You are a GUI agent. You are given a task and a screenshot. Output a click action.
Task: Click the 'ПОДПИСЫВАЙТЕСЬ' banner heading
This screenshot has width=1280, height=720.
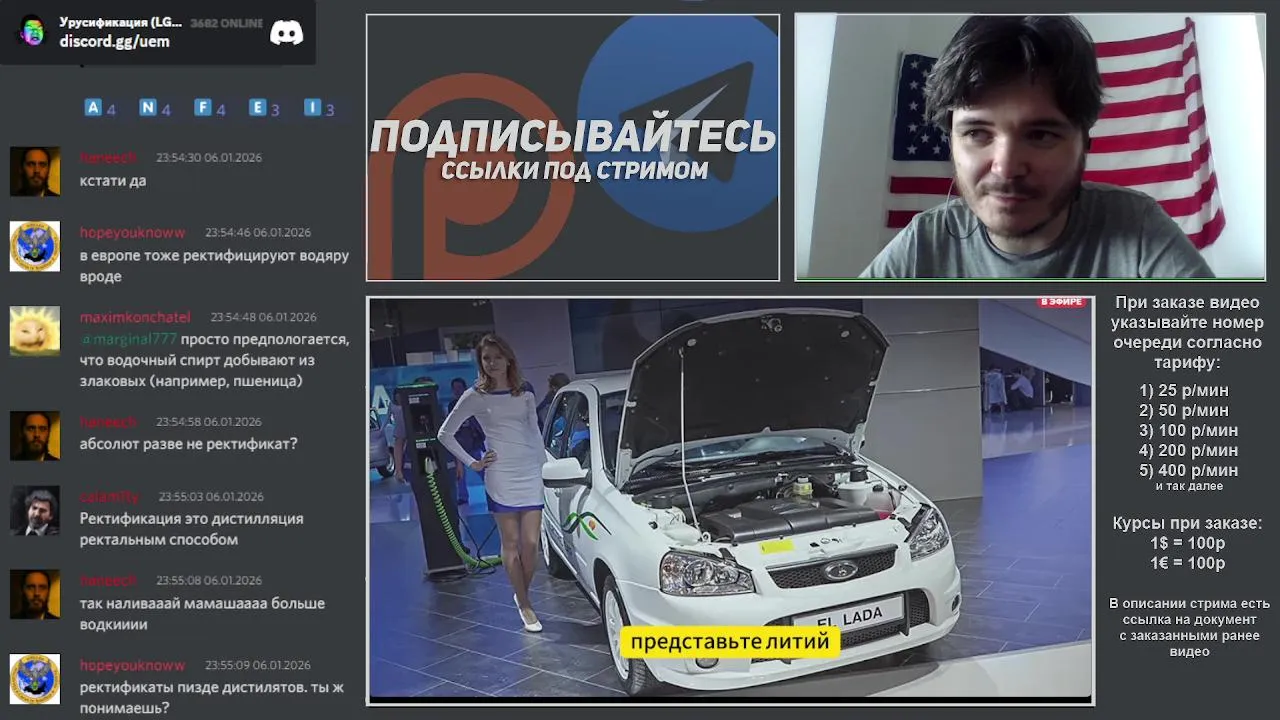(573, 137)
